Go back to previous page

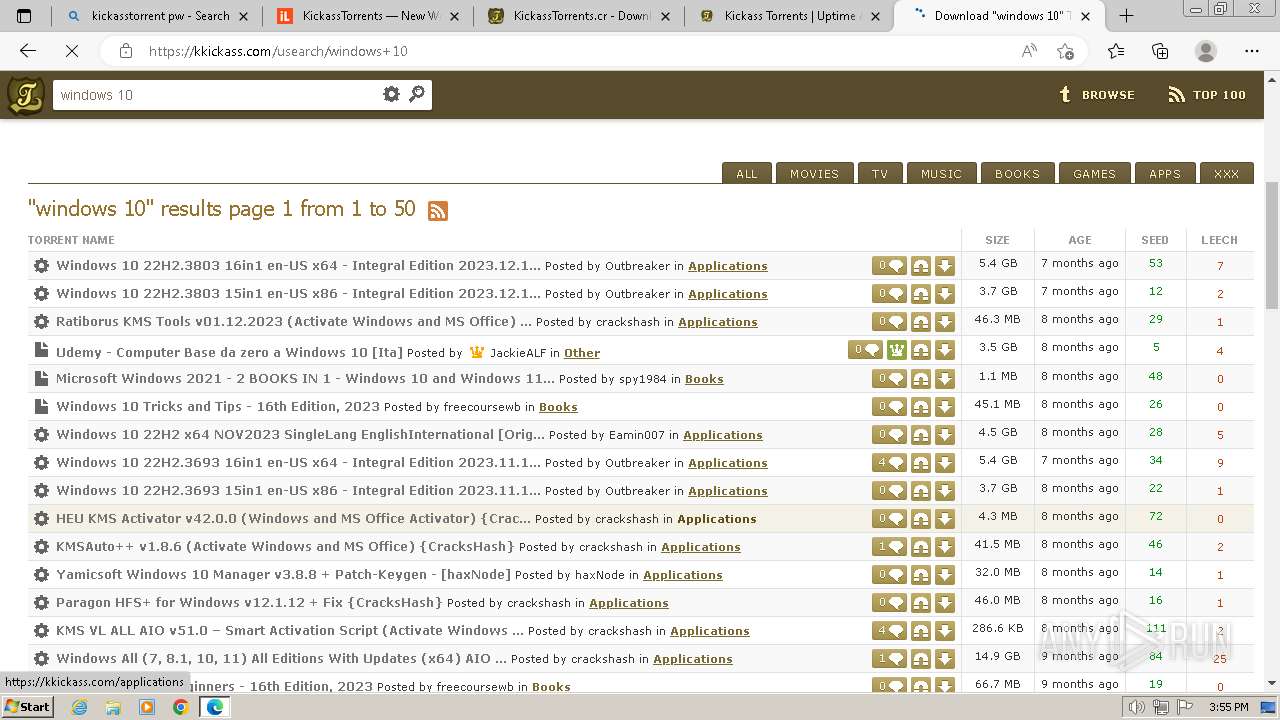point(27,51)
